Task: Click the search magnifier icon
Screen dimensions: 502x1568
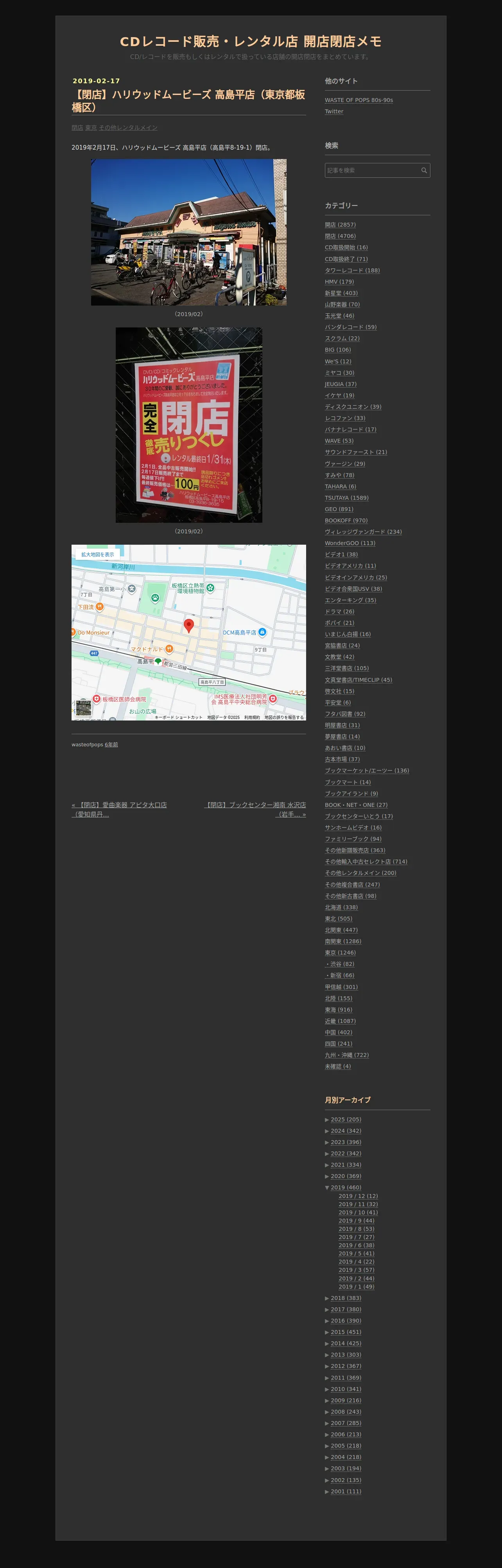Action: click(x=424, y=170)
